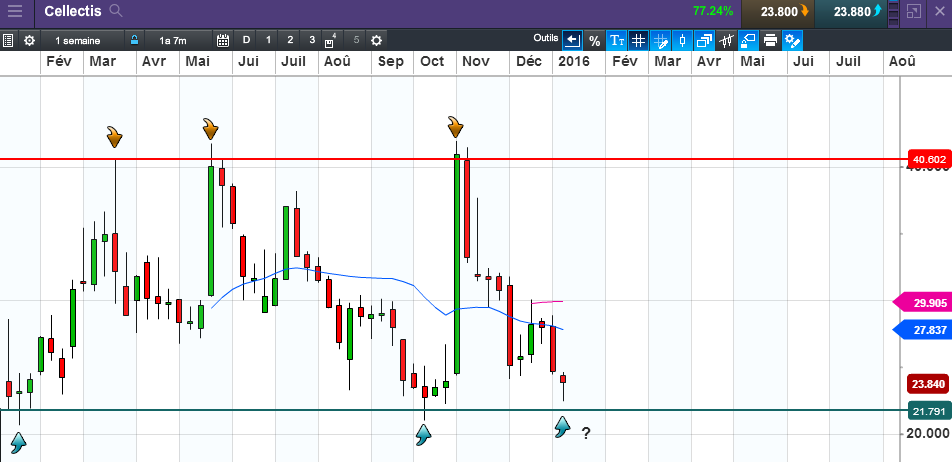This screenshot has height=462, width=952.
Task: Toggle the grid drawing pencil tool
Action: coord(661,41)
